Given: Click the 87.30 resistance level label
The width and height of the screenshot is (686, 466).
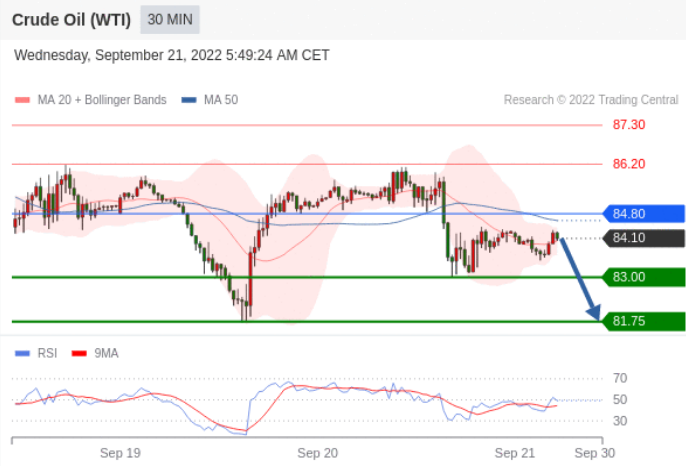Looking at the screenshot, I should click(x=629, y=125).
